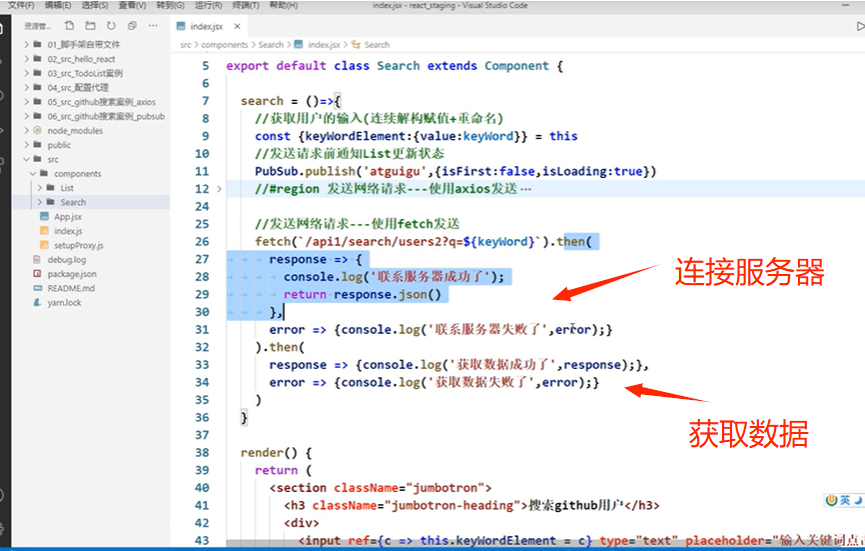Click 'PubSub' on line 11
Image resolution: width=865 pixels, height=551 pixels.
[276, 172]
